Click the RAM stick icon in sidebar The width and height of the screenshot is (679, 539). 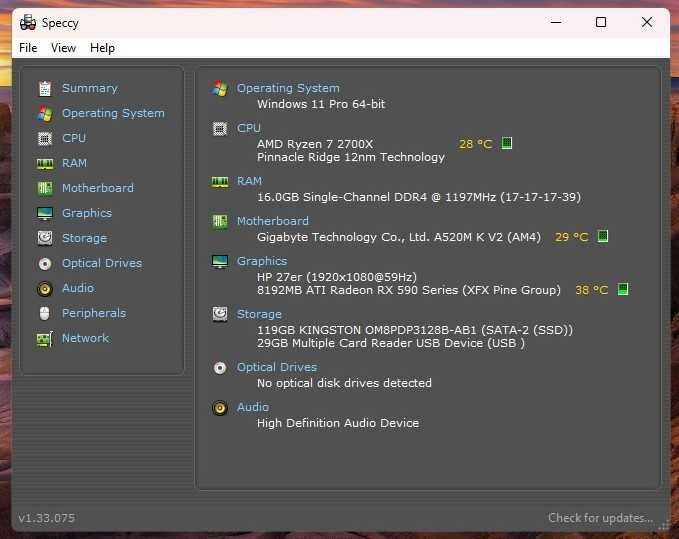click(45, 164)
